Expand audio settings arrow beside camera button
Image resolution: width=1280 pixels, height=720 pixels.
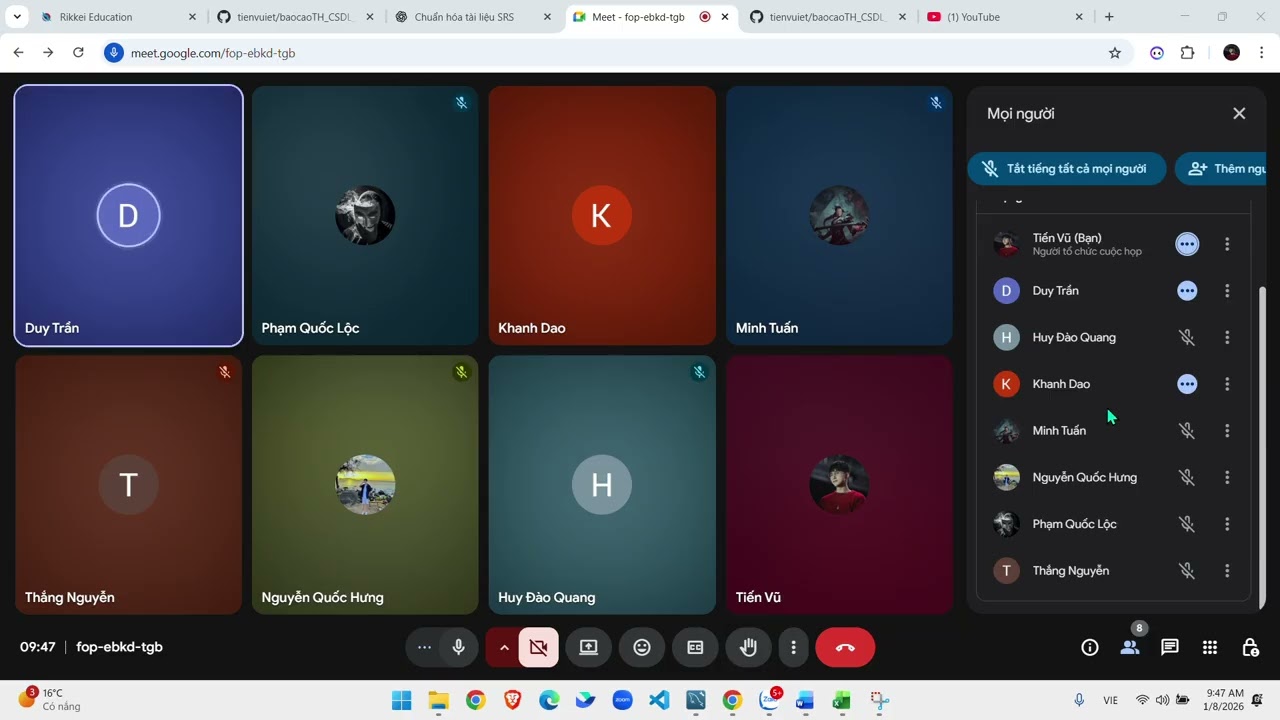(x=504, y=647)
